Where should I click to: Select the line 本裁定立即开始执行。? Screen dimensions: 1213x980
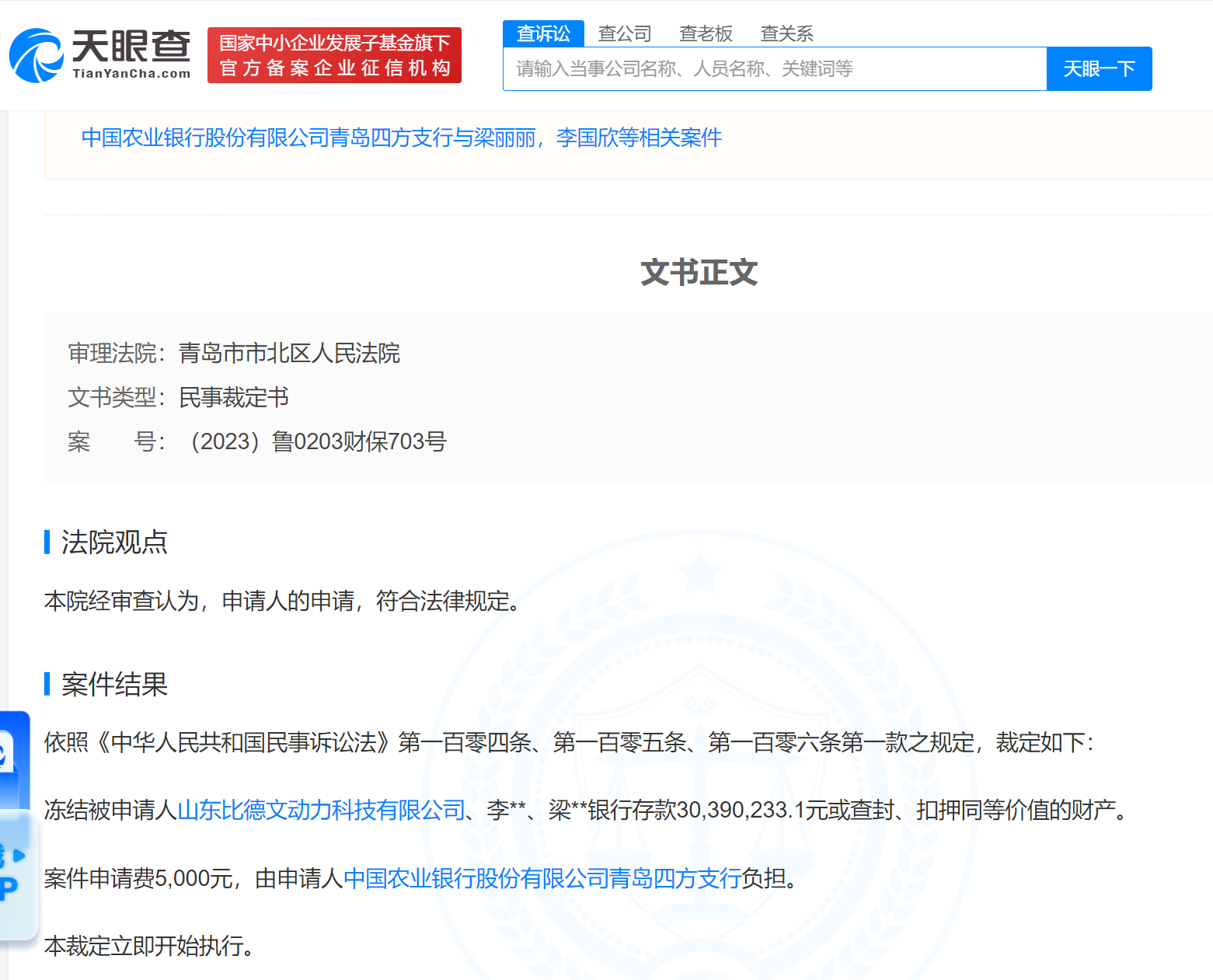[x=149, y=946]
